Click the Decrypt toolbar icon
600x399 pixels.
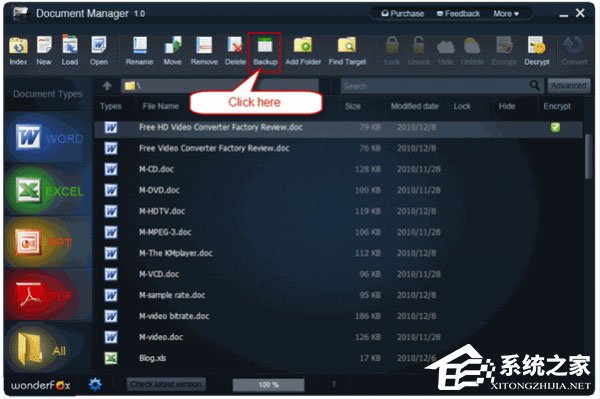click(x=537, y=50)
